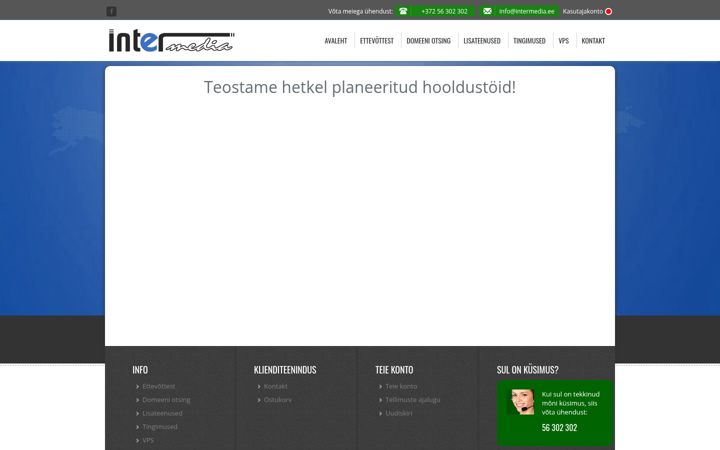Open info@intermedia.ee email link

pos(527,11)
